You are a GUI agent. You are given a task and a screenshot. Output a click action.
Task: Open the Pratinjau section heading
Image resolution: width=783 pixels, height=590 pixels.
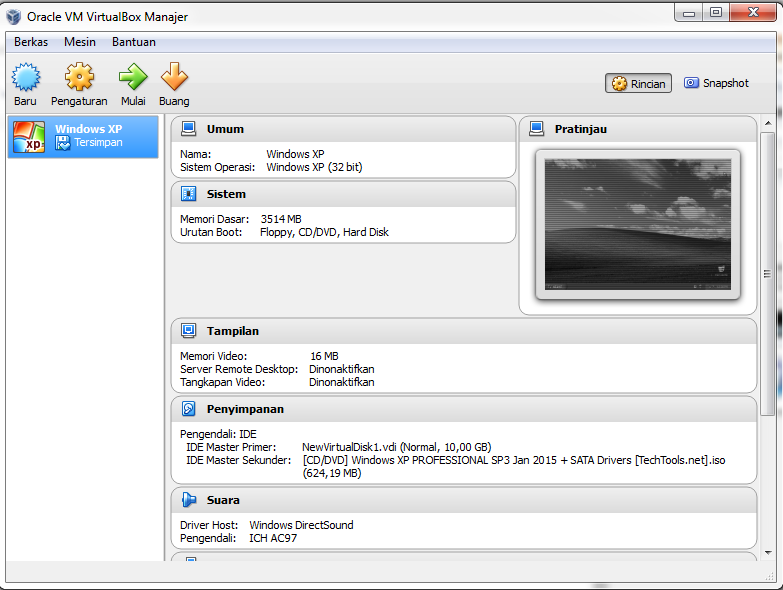pyautogui.click(x=581, y=129)
